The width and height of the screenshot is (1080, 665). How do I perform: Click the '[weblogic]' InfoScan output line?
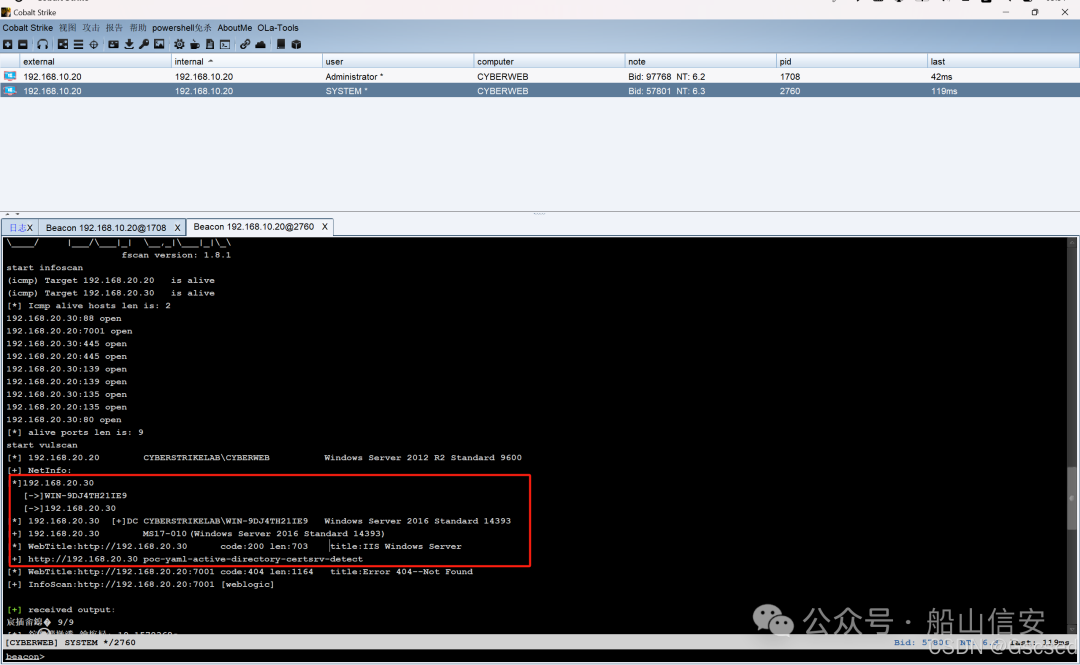coord(141,584)
